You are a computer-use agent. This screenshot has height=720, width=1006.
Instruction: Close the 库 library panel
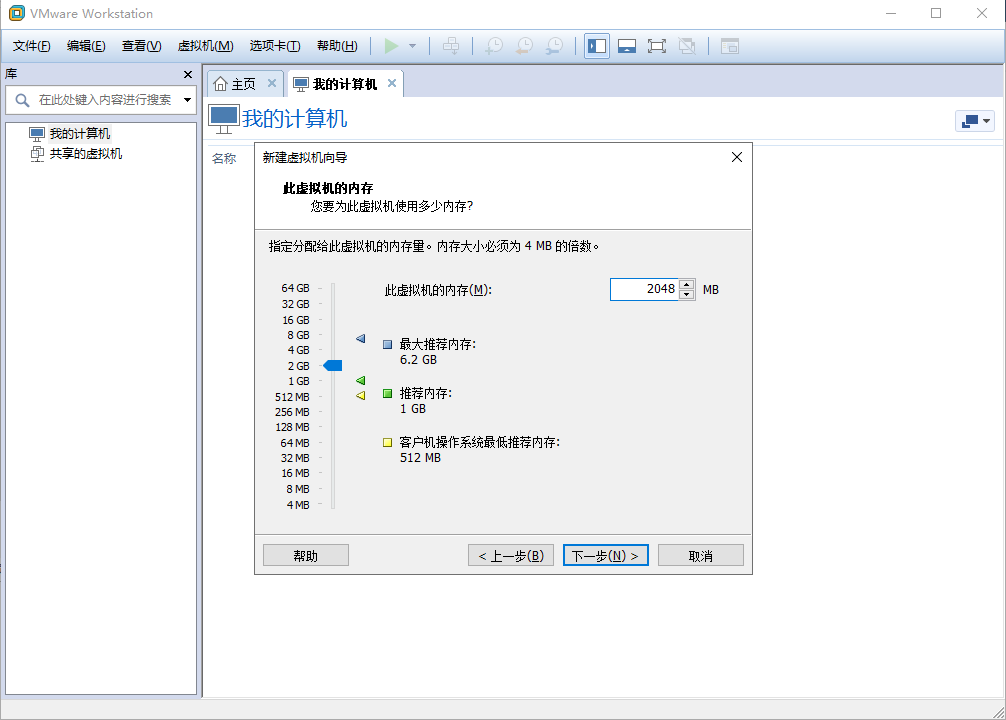coord(188,74)
